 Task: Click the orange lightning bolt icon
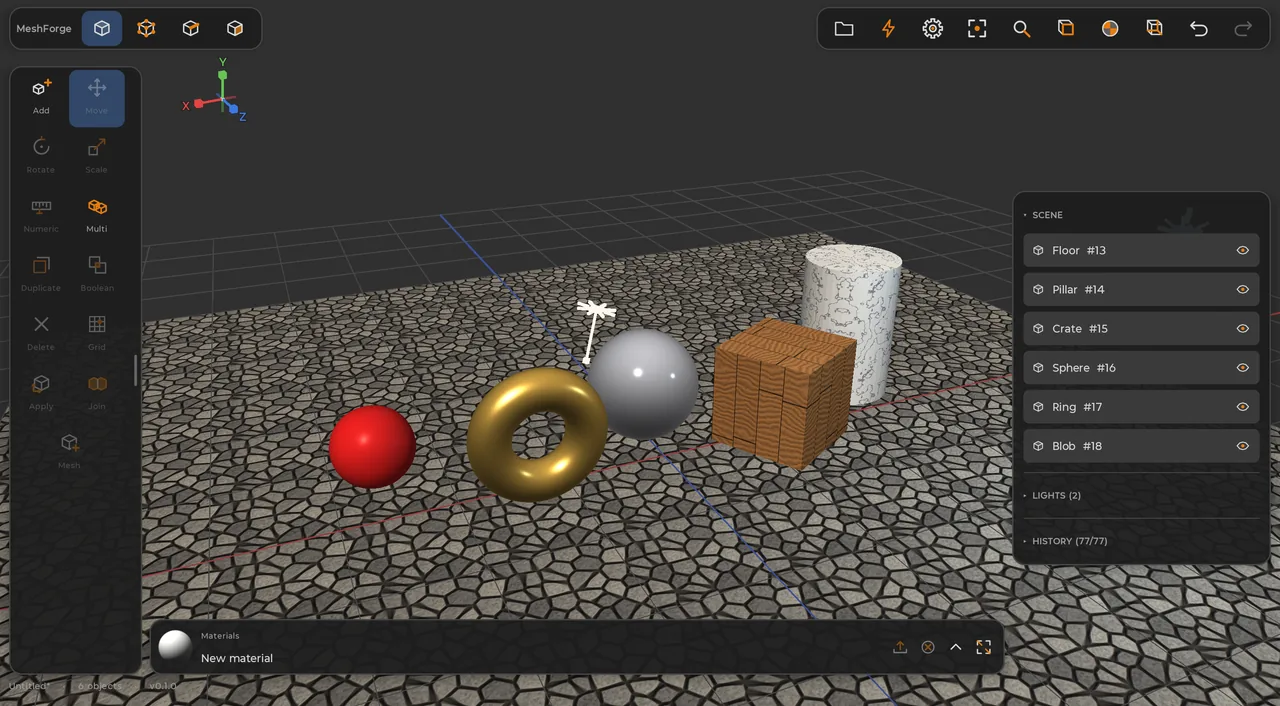pos(888,29)
